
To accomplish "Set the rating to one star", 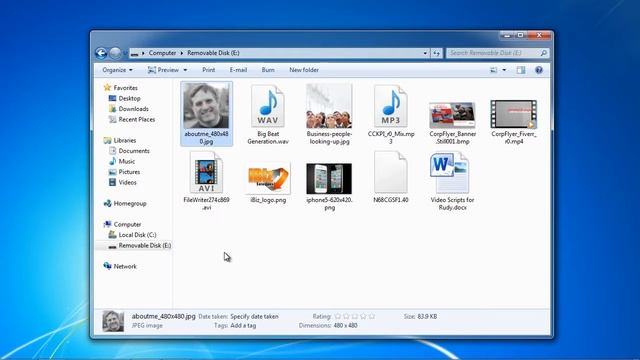I will coord(338,316).
